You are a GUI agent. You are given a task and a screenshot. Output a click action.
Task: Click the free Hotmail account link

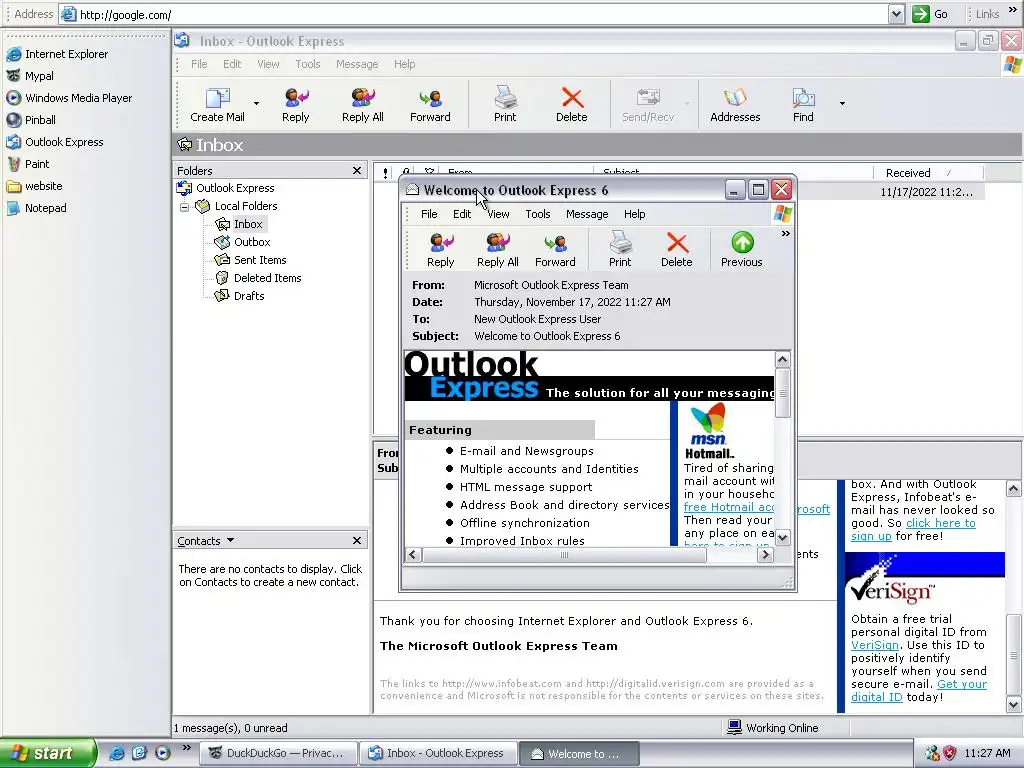click(729, 507)
